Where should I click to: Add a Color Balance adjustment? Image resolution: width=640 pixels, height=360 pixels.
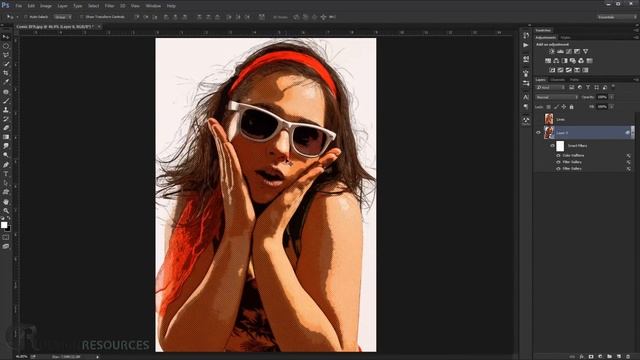click(x=556, y=60)
